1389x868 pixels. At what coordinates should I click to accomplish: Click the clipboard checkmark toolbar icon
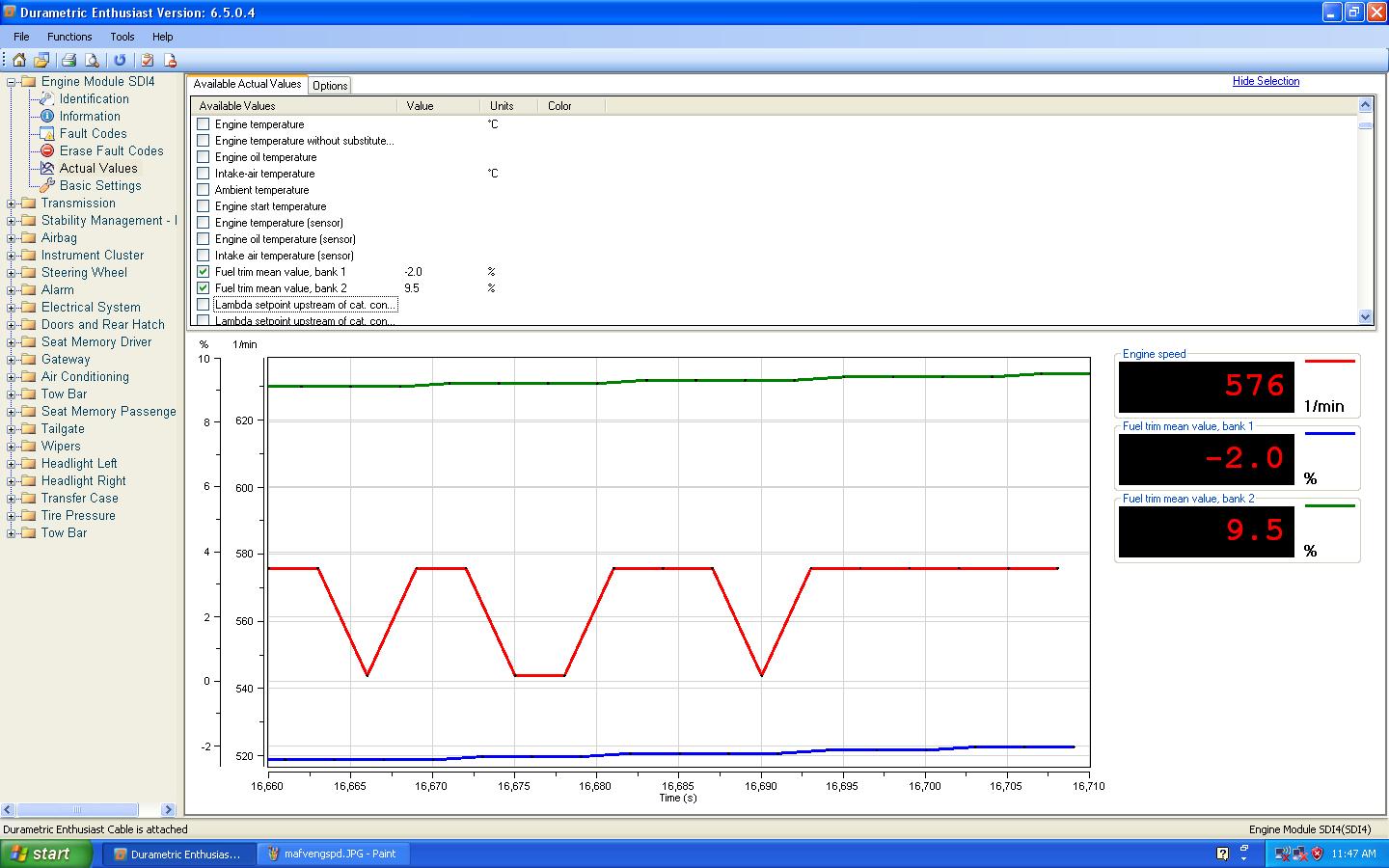point(147,60)
